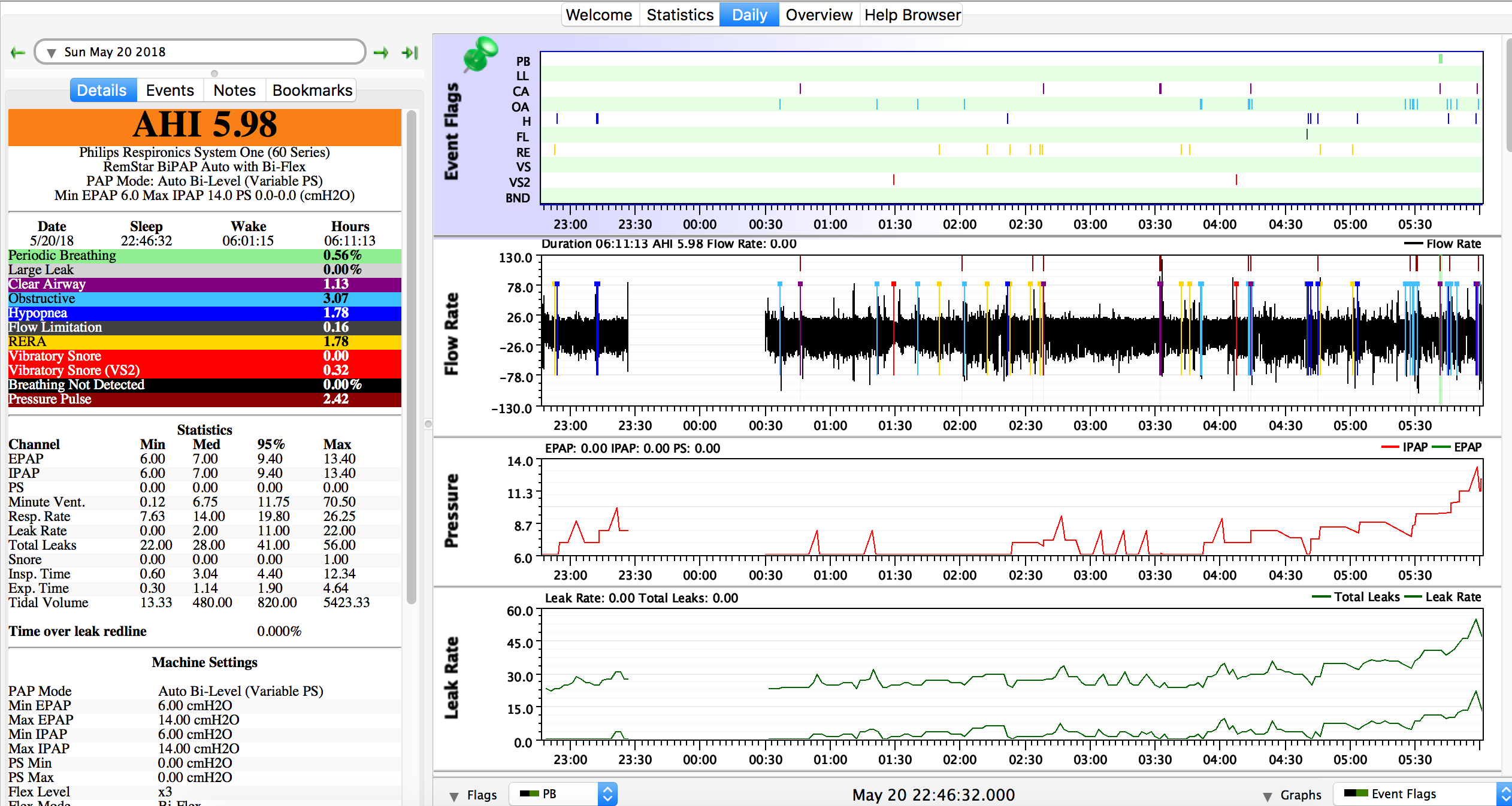Go to next day with green right arrow
This screenshot has height=806, width=1512.
coord(381,53)
